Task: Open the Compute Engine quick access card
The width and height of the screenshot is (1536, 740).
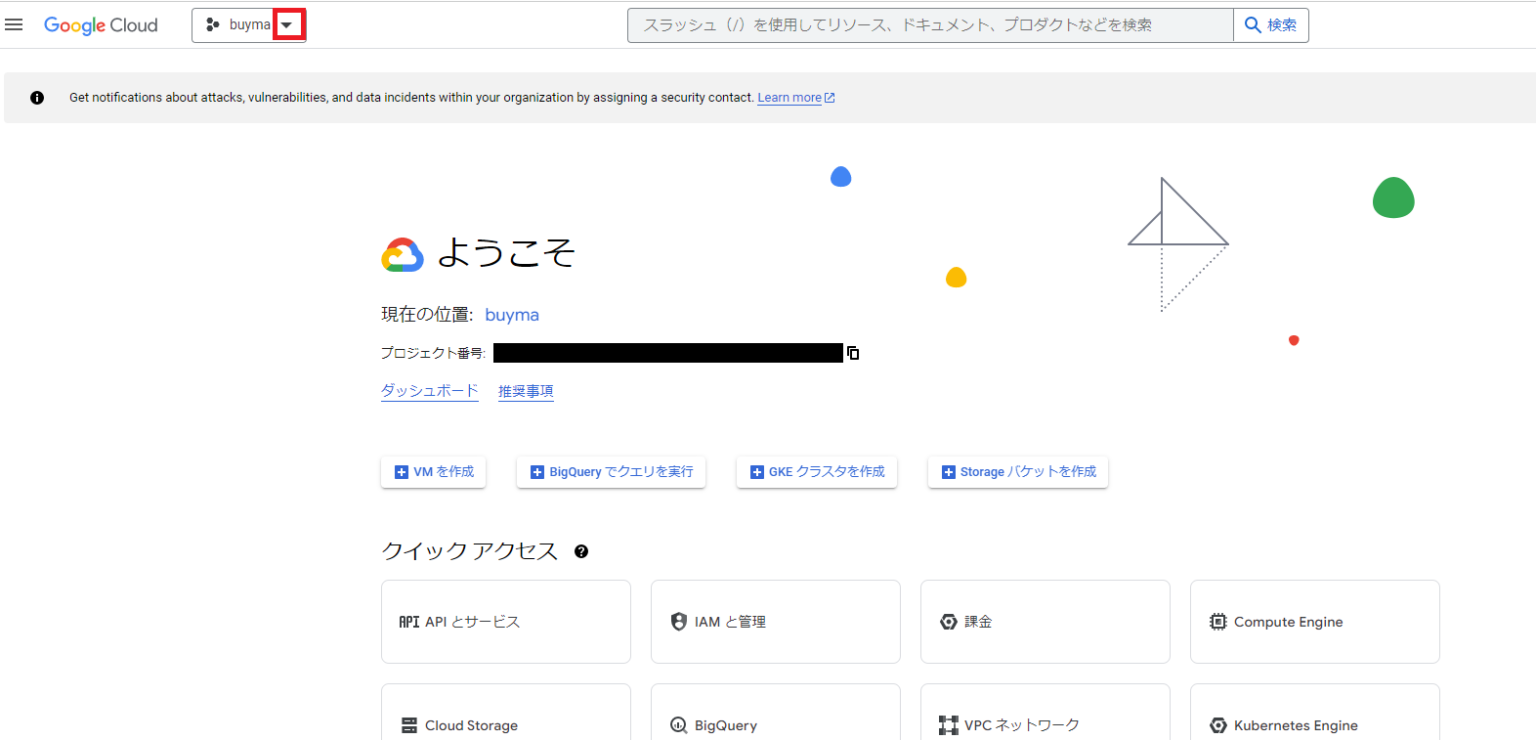Action: tap(1314, 621)
